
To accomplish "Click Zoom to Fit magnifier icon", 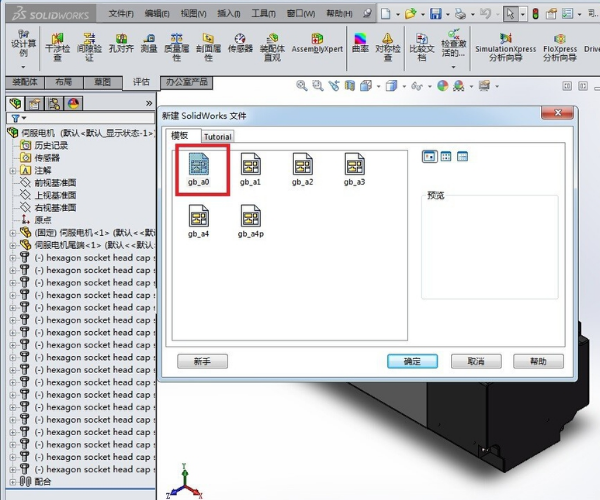I will [x=302, y=86].
